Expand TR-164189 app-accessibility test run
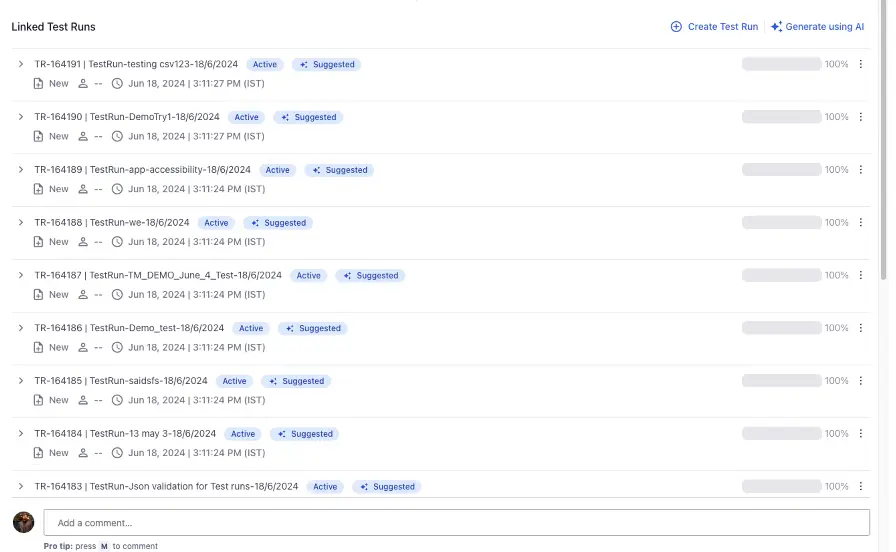Screen dimensions: 896x552 (20, 170)
